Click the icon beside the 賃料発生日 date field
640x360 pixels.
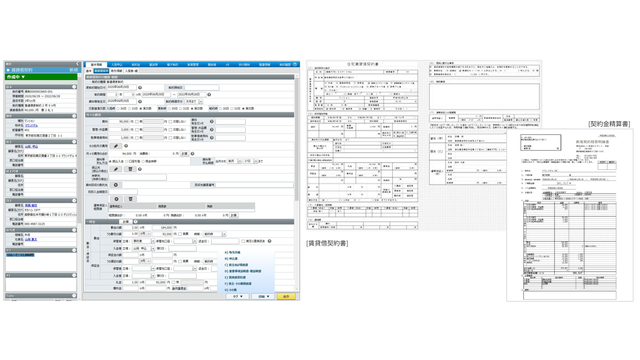[x=140, y=102]
